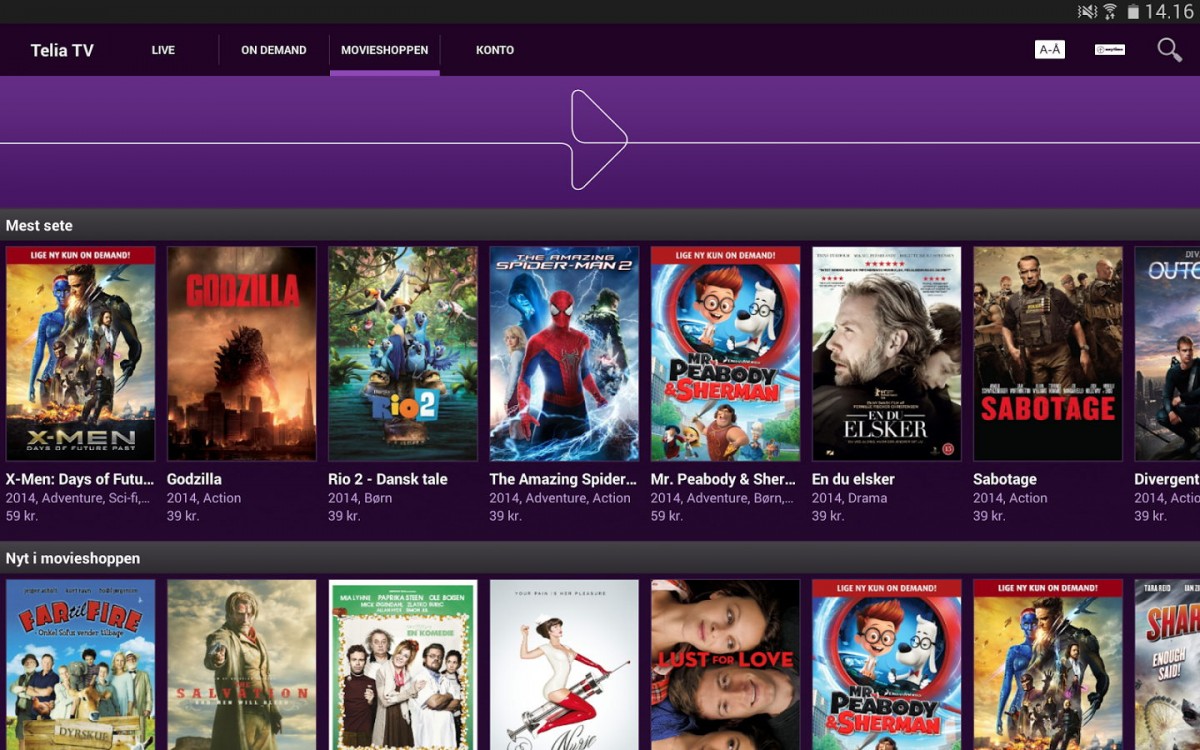
Task: Tap the '2014, Børn' genre line under Rio 2
Action: pos(360,498)
